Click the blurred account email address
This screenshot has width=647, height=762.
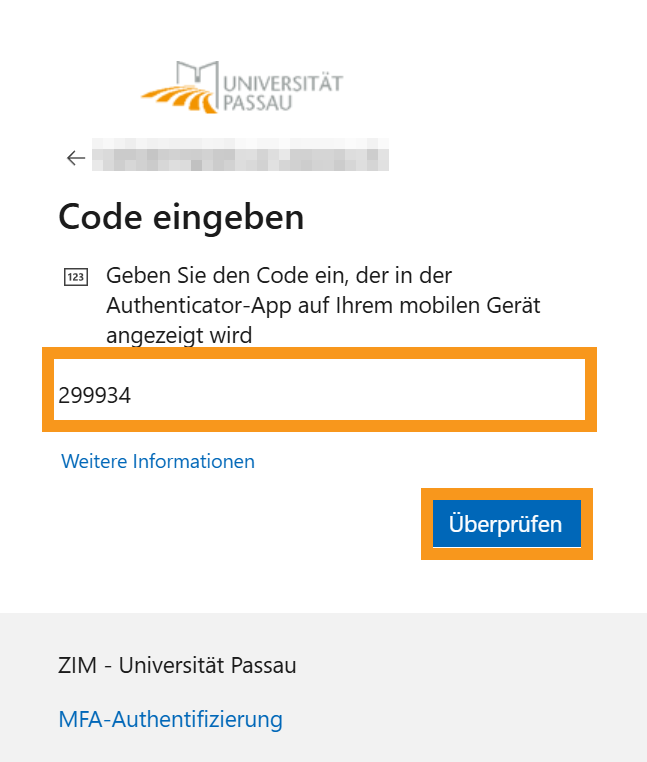pyautogui.click(x=239, y=158)
